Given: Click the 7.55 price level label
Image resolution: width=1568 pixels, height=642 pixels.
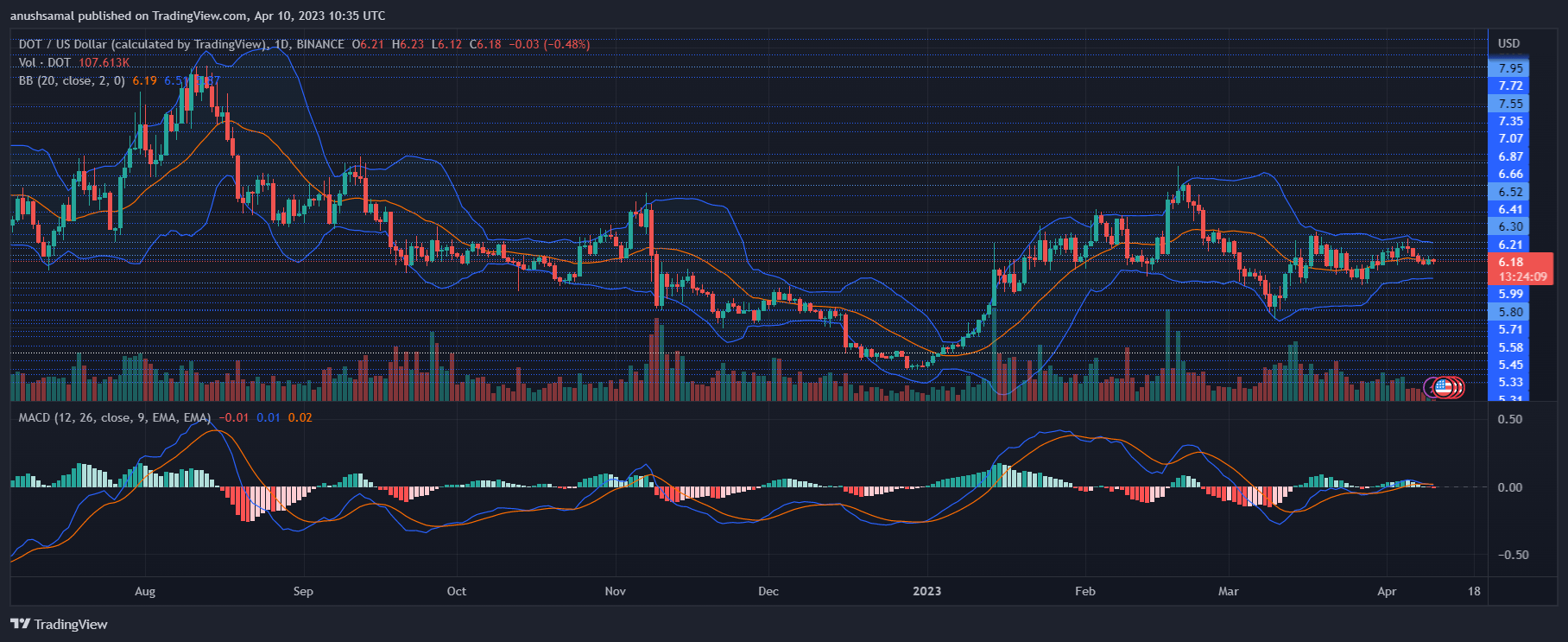Looking at the screenshot, I should [1510, 104].
